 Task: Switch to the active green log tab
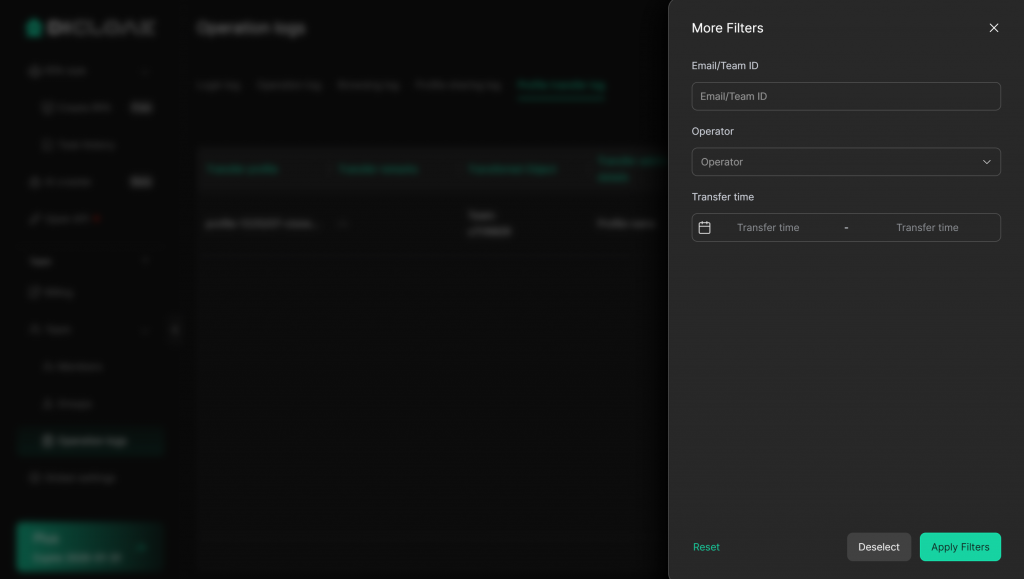(x=561, y=86)
